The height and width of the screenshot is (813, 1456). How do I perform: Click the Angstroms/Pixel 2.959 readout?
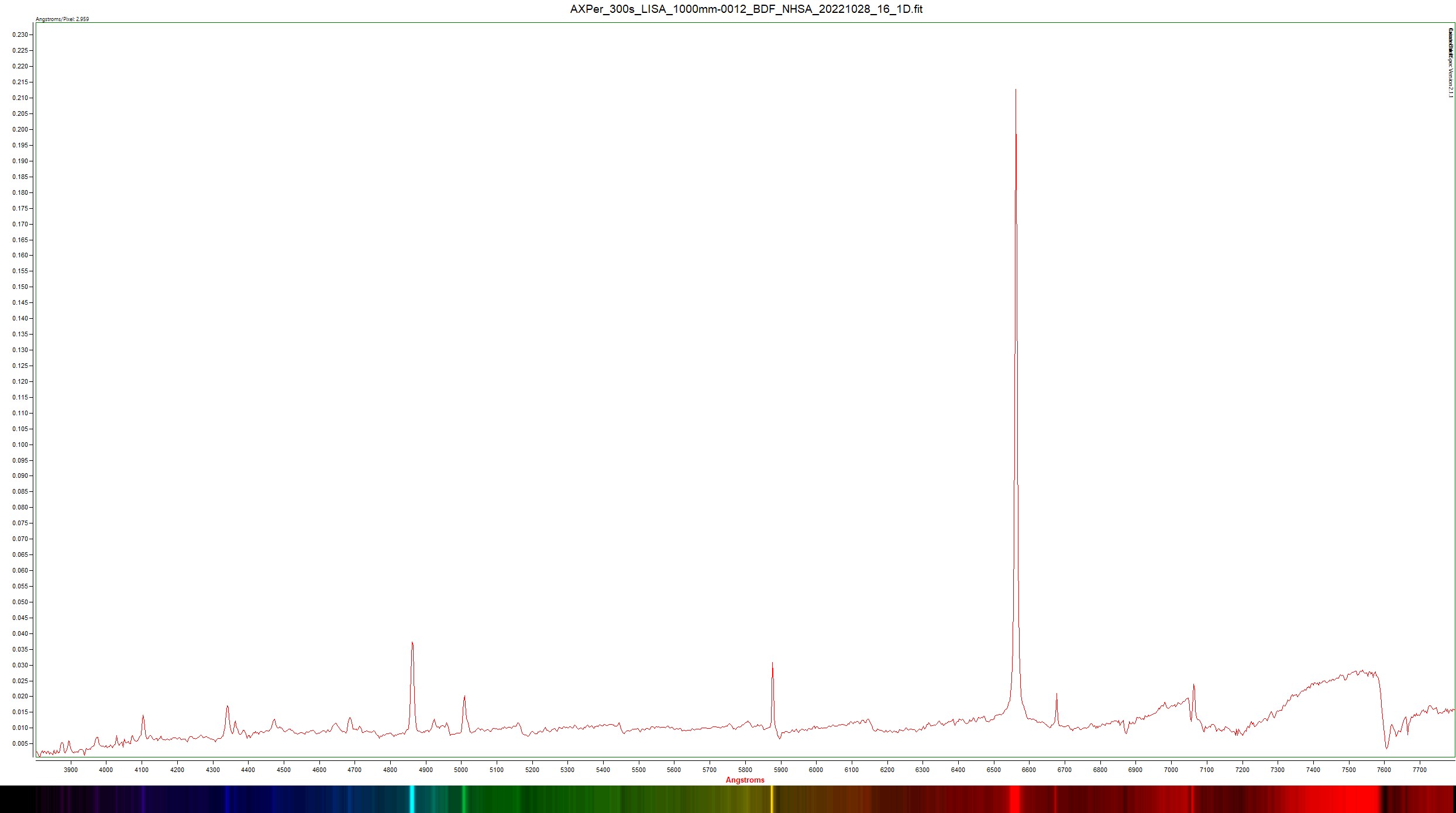pyautogui.click(x=62, y=19)
